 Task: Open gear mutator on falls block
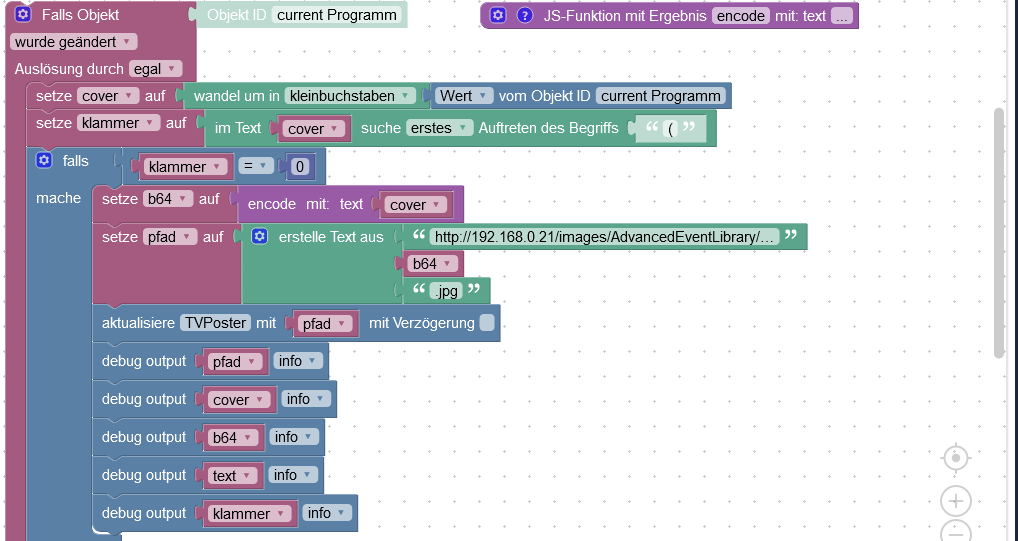(x=43, y=160)
